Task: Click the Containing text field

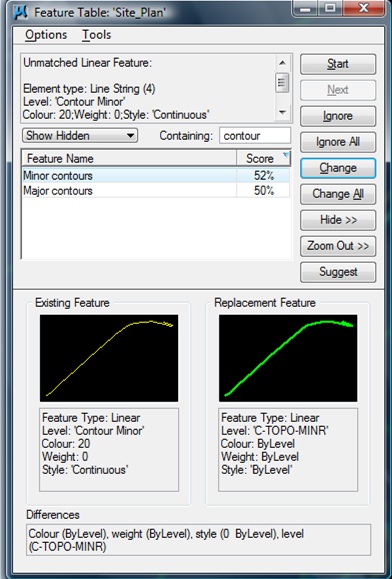Action: point(255,136)
